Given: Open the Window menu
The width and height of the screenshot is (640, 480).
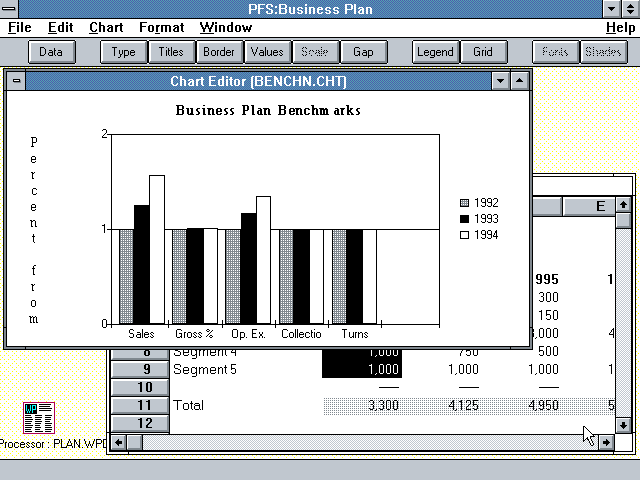Looking at the screenshot, I should click(x=226, y=27).
